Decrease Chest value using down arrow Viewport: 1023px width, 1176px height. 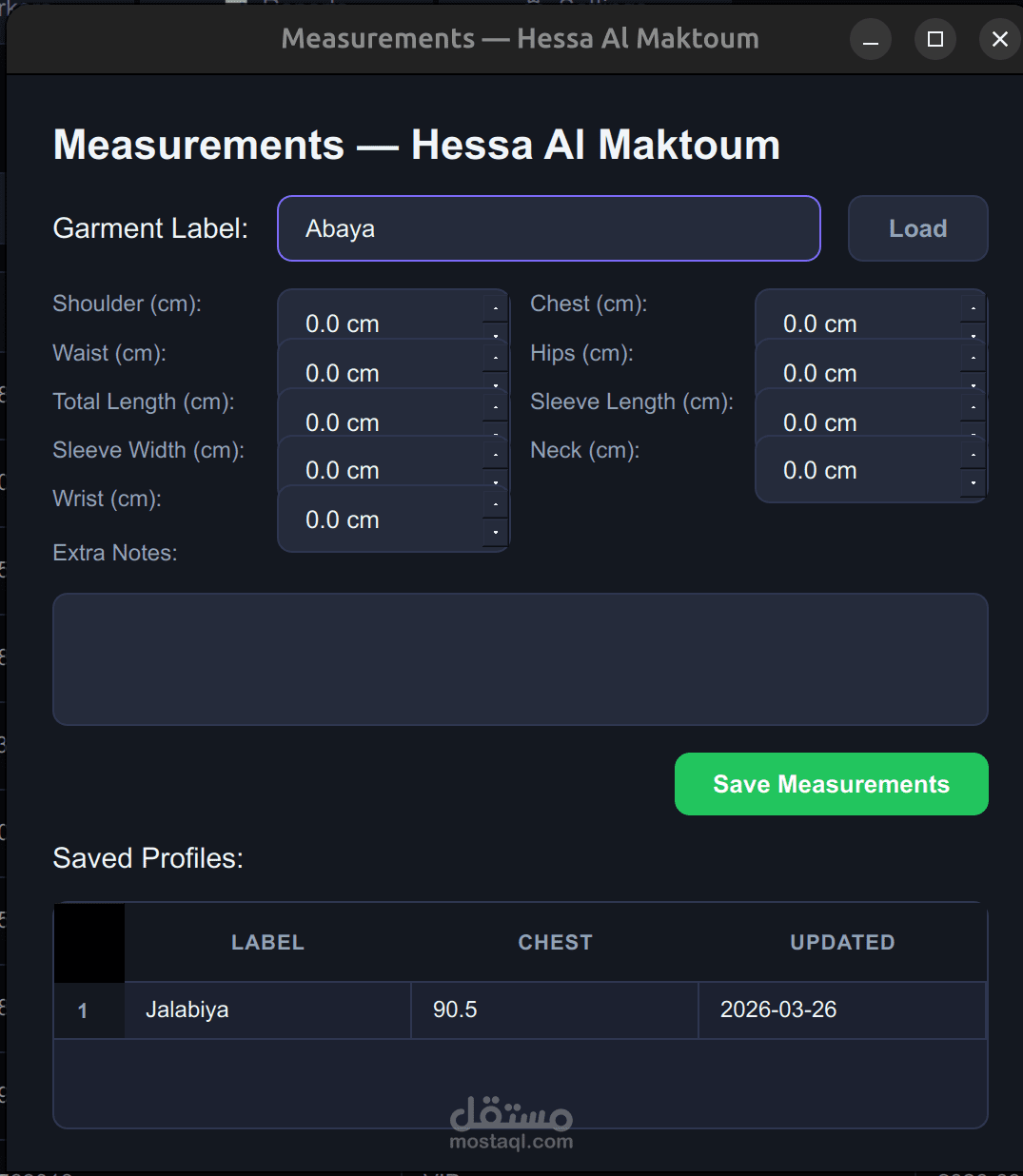974,335
